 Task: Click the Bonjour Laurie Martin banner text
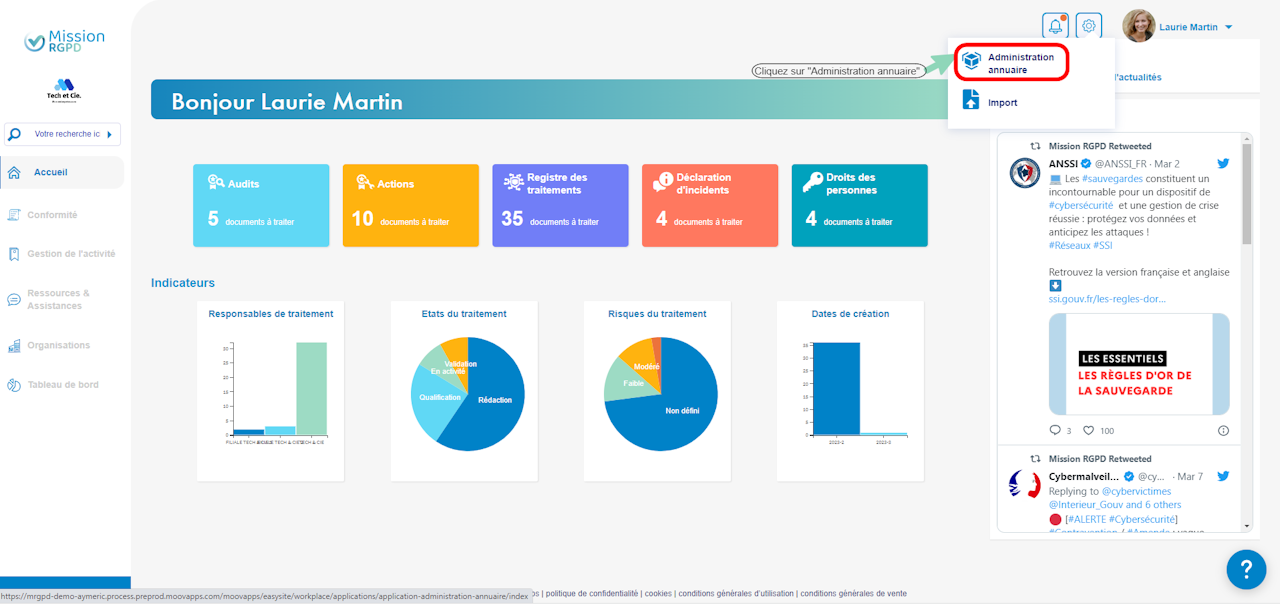287,101
